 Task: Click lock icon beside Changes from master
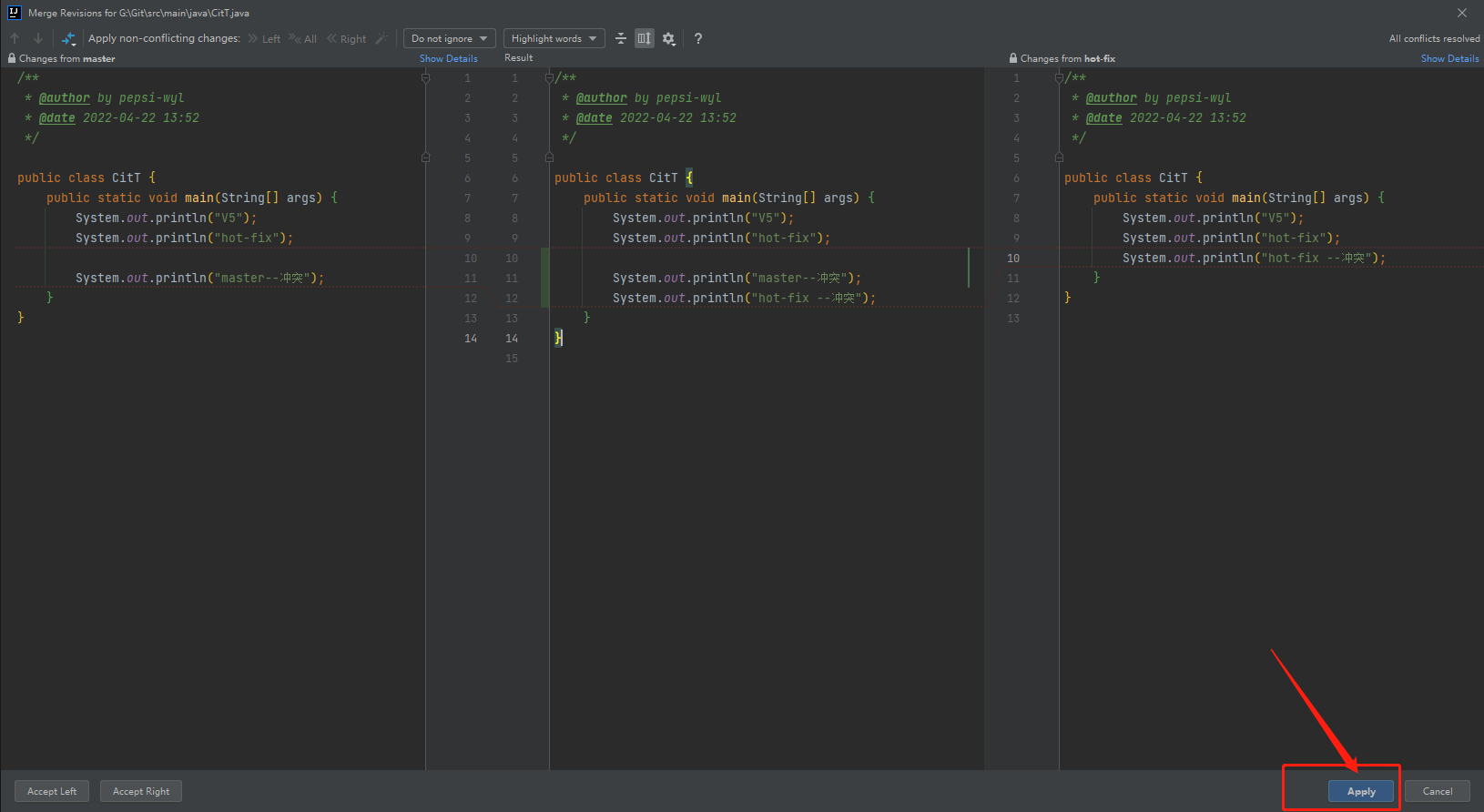[x=12, y=58]
